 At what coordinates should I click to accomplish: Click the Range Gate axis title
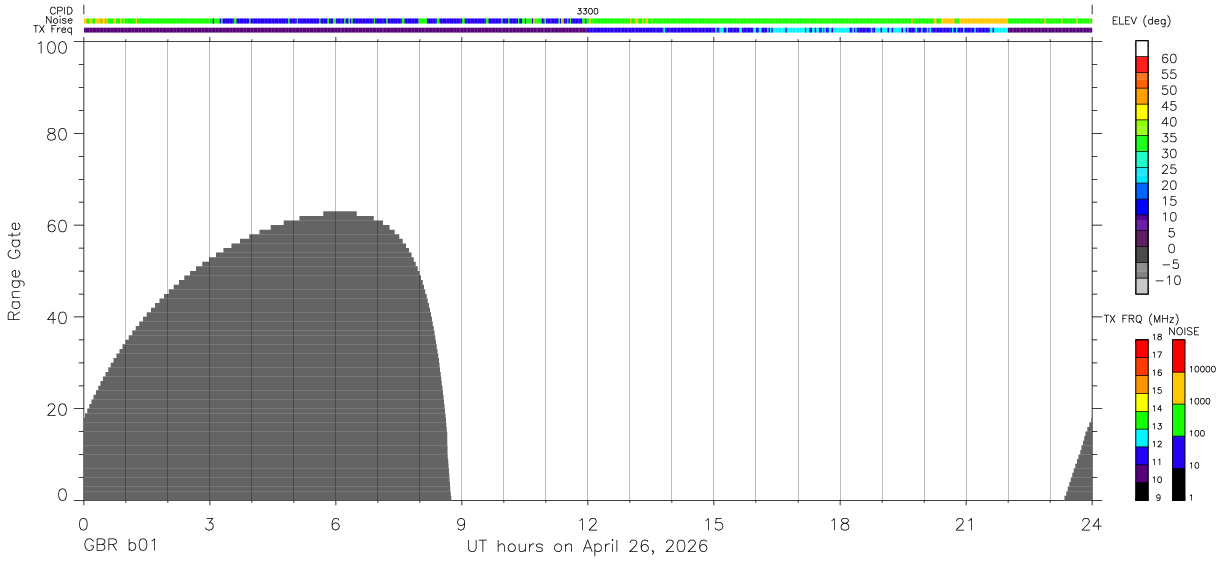tap(15, 271)
